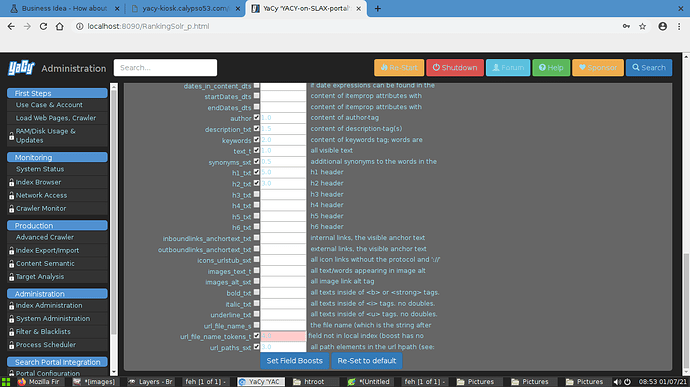Select the Production menu header
The width and height of the screenshot is (690, 387).
pos(57,225)
